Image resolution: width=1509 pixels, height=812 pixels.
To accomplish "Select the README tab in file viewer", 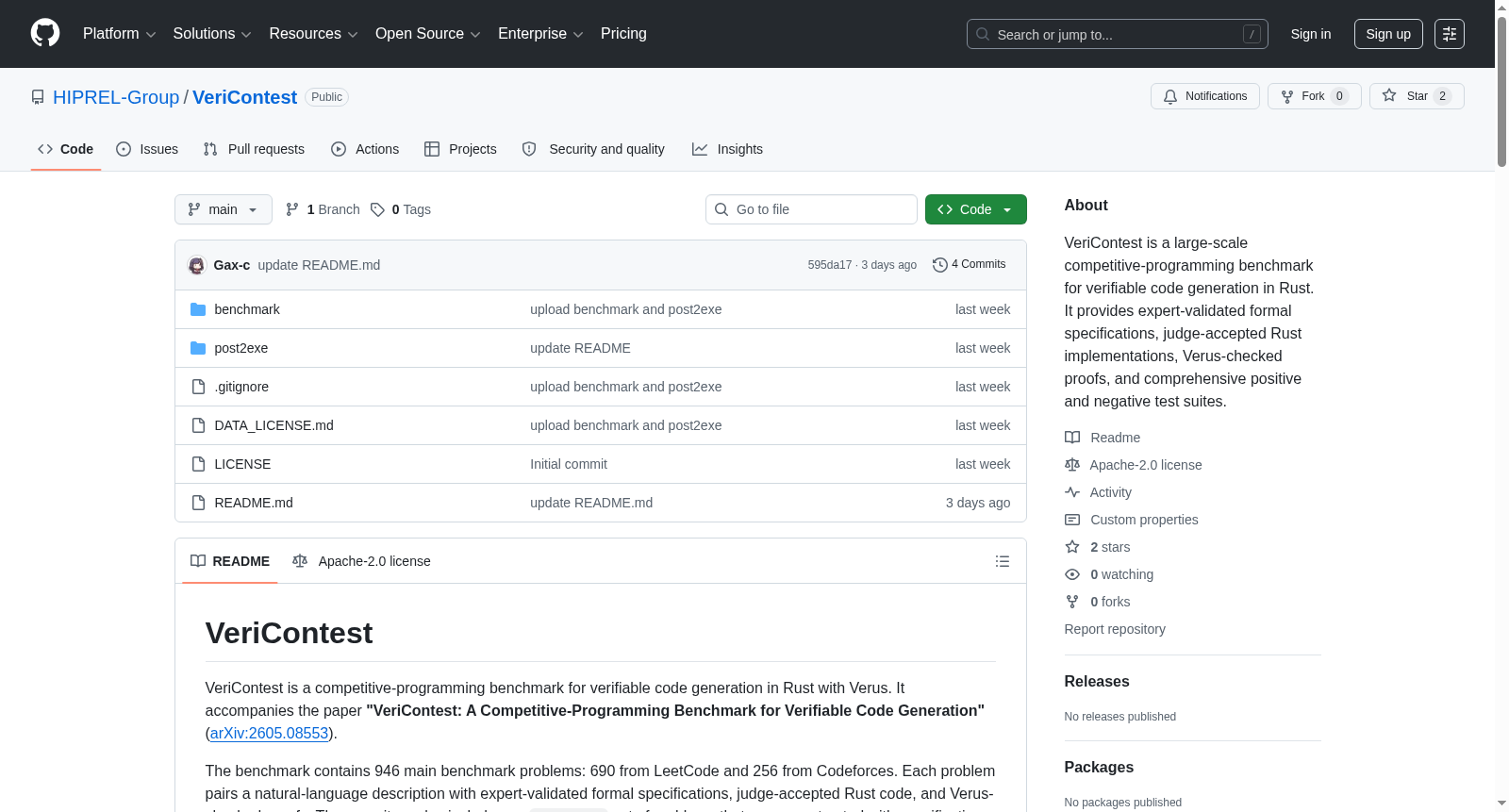I will 230,561.
